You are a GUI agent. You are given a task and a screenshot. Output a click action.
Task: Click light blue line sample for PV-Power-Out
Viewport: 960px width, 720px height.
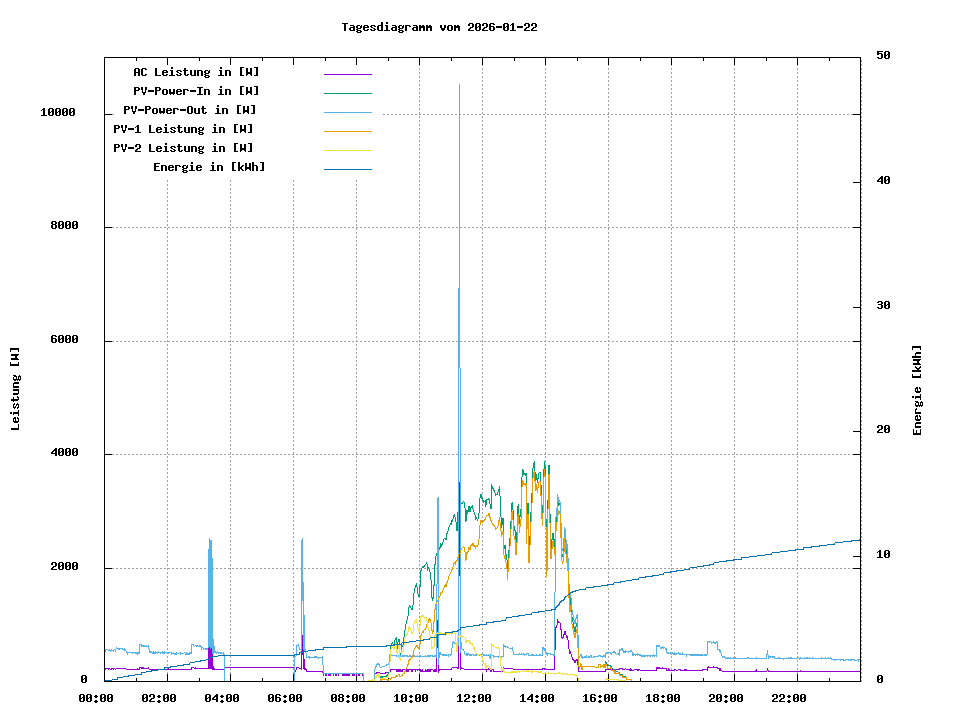coord(347,112)
